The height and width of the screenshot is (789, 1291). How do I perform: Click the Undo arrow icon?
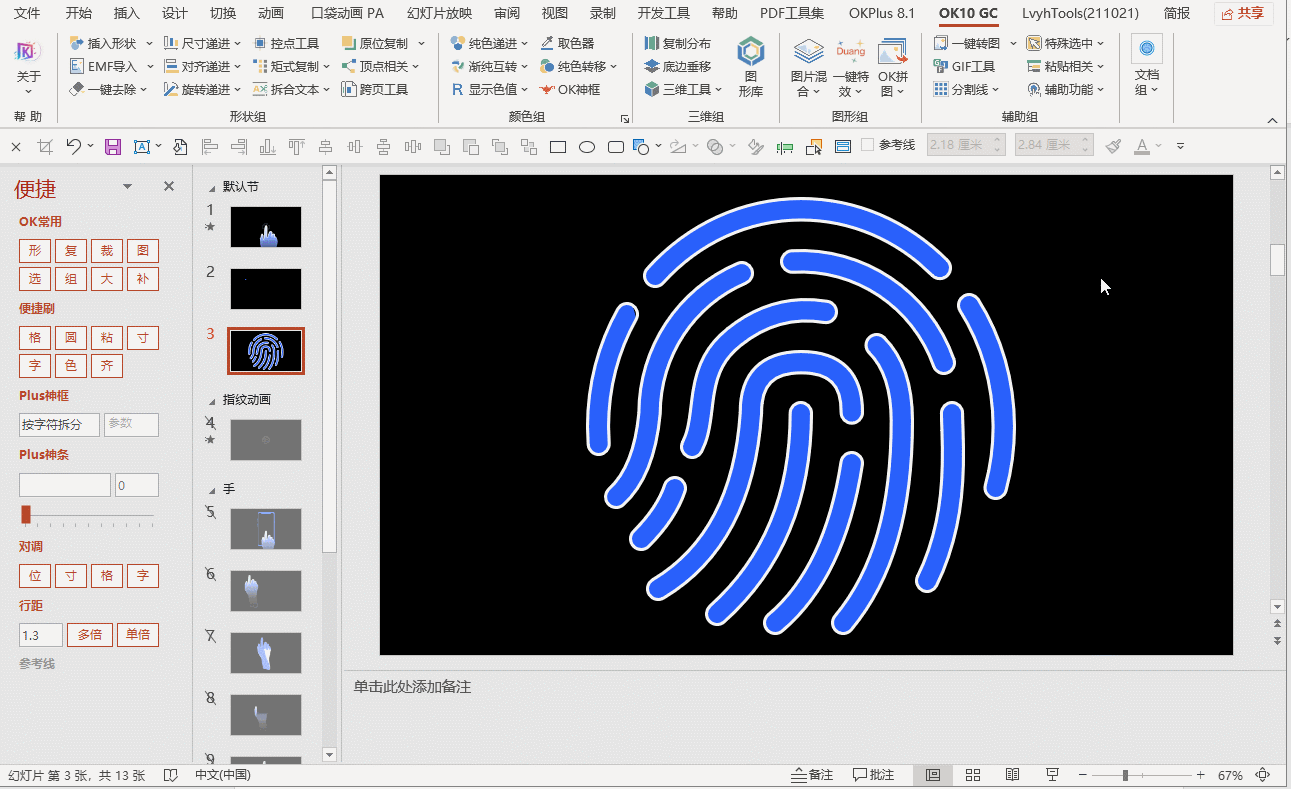point(73,146)
